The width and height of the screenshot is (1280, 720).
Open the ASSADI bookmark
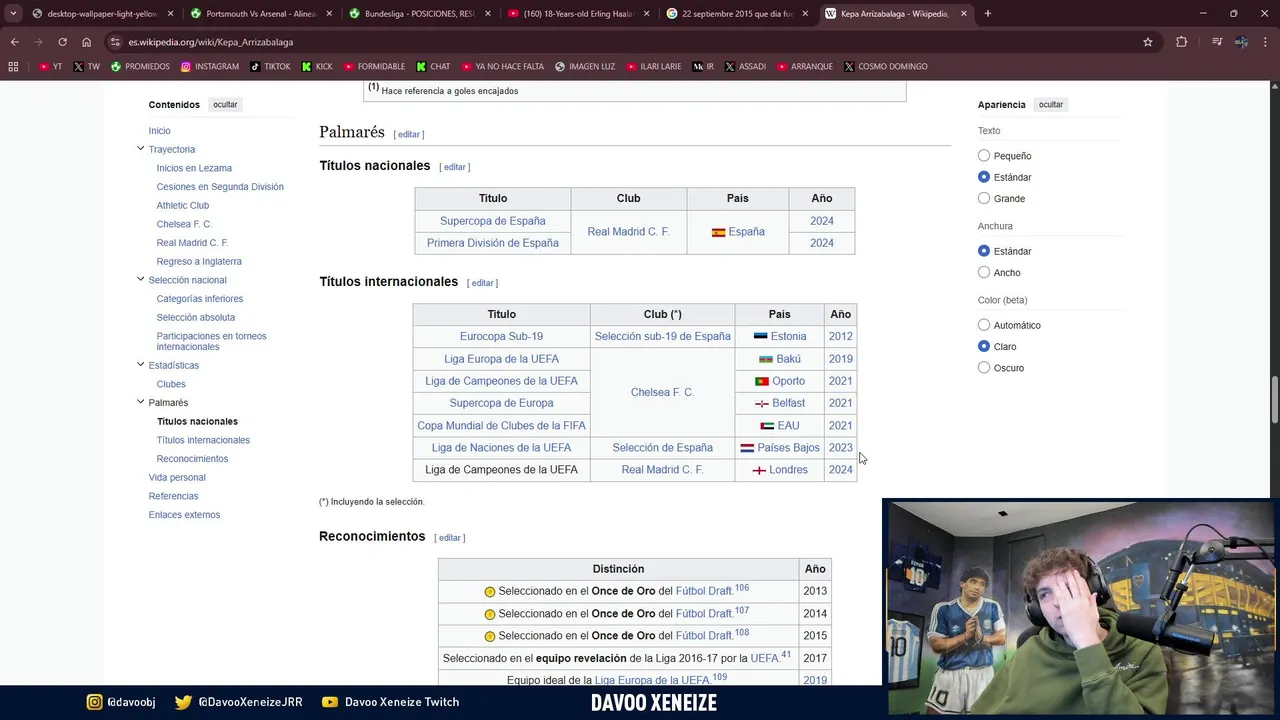tap(745, 67)
